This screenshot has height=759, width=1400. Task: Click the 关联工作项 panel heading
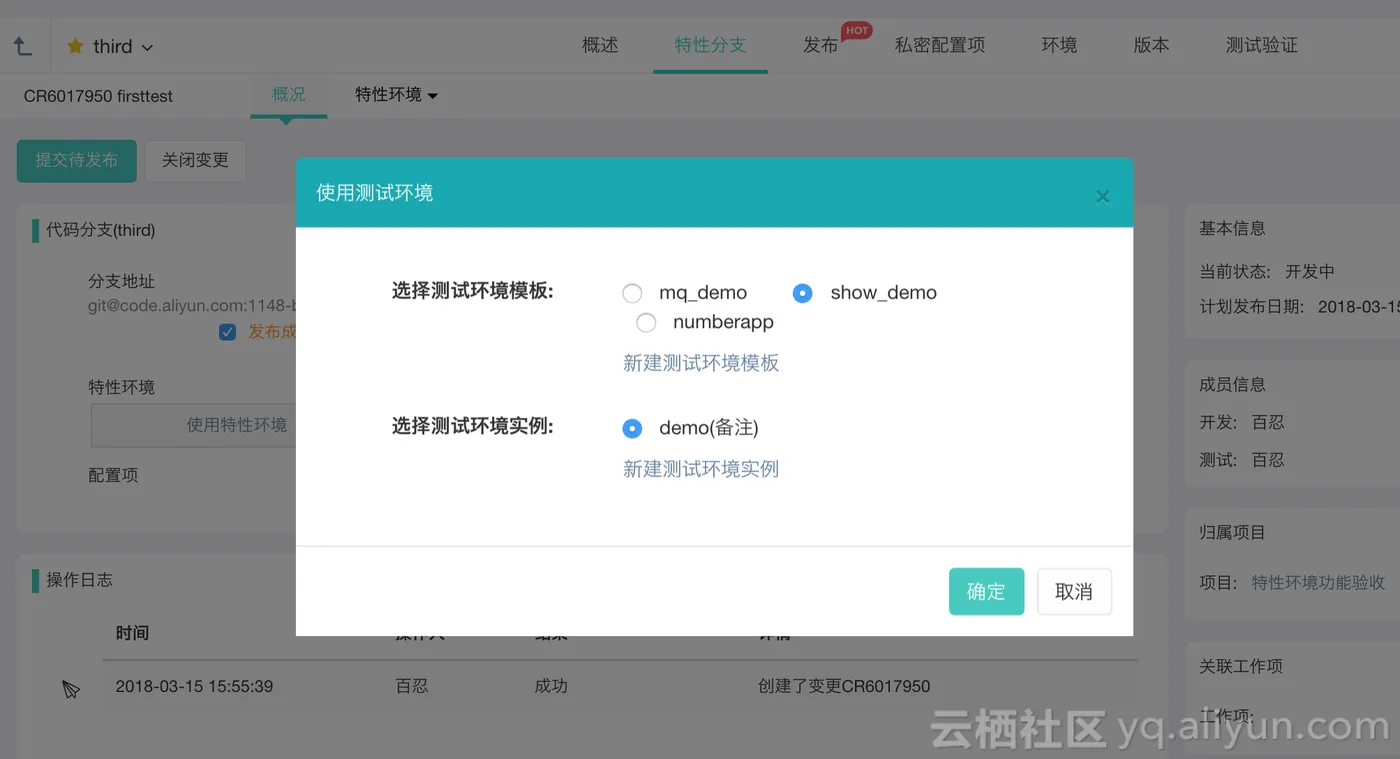(x=1241, y=666)
